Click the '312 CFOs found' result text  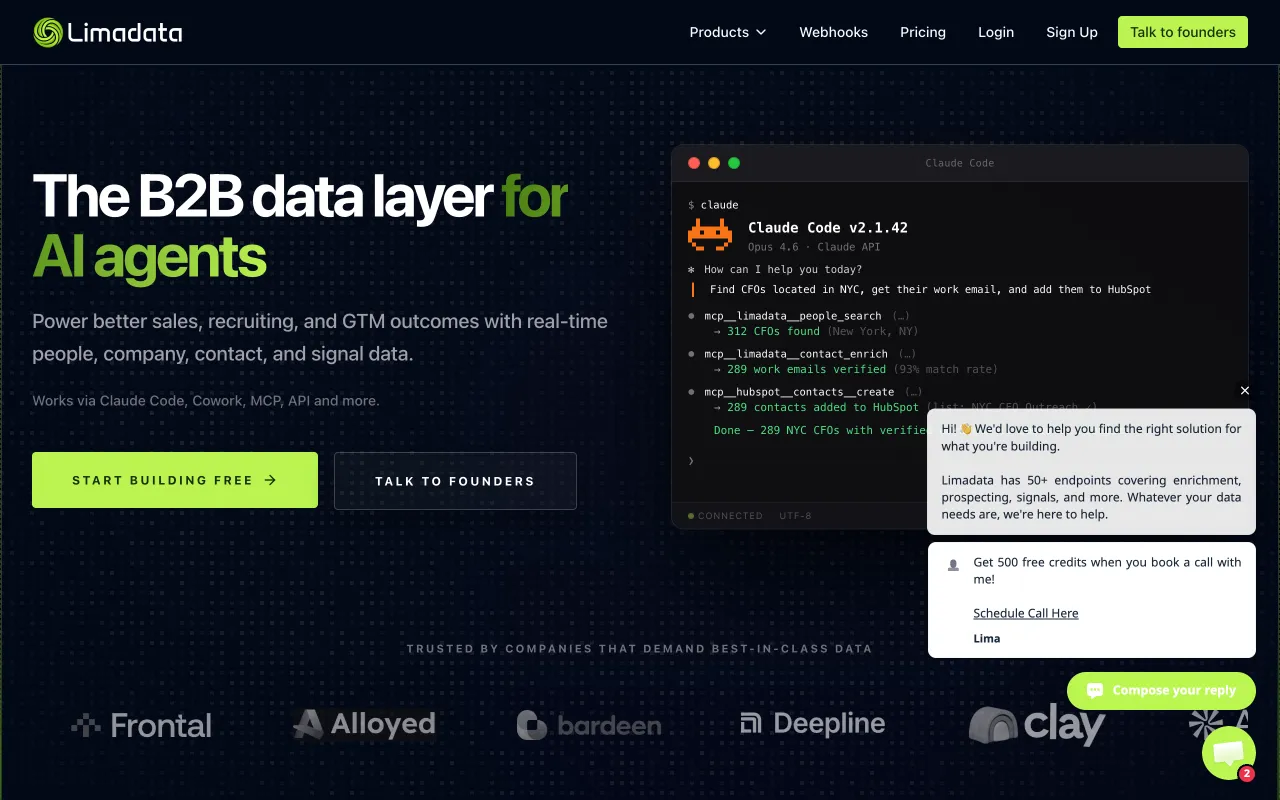773,331
